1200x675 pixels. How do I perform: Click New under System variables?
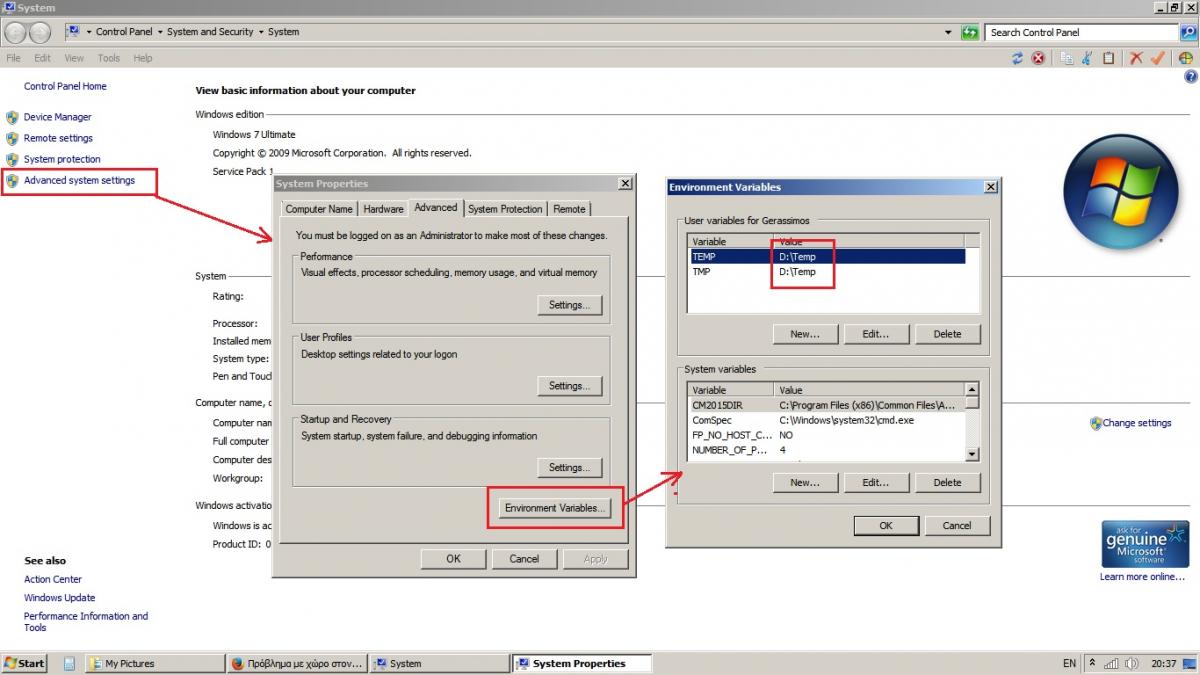pyautogui.click(x=805, y=482)
